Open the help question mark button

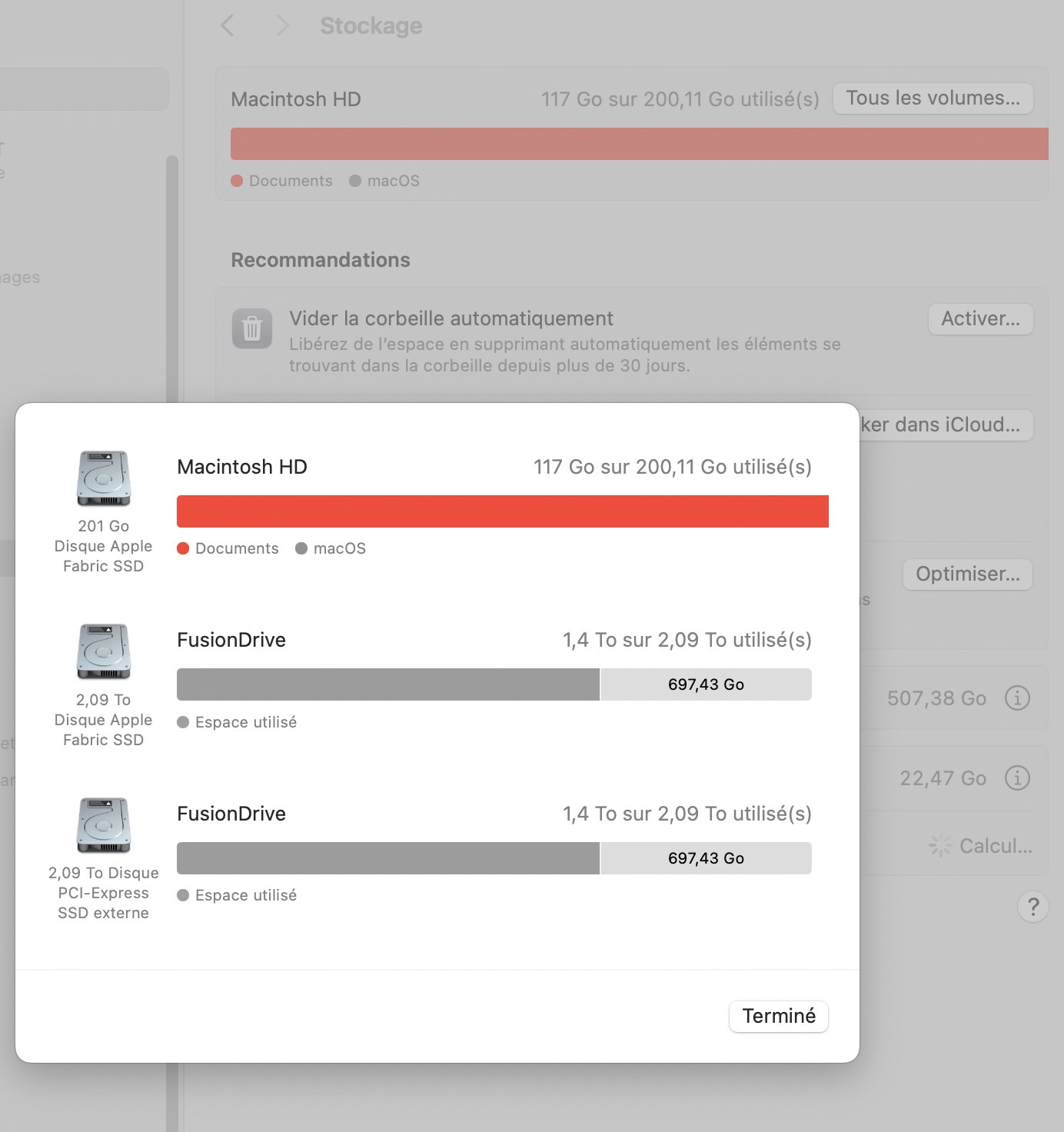1032,907
